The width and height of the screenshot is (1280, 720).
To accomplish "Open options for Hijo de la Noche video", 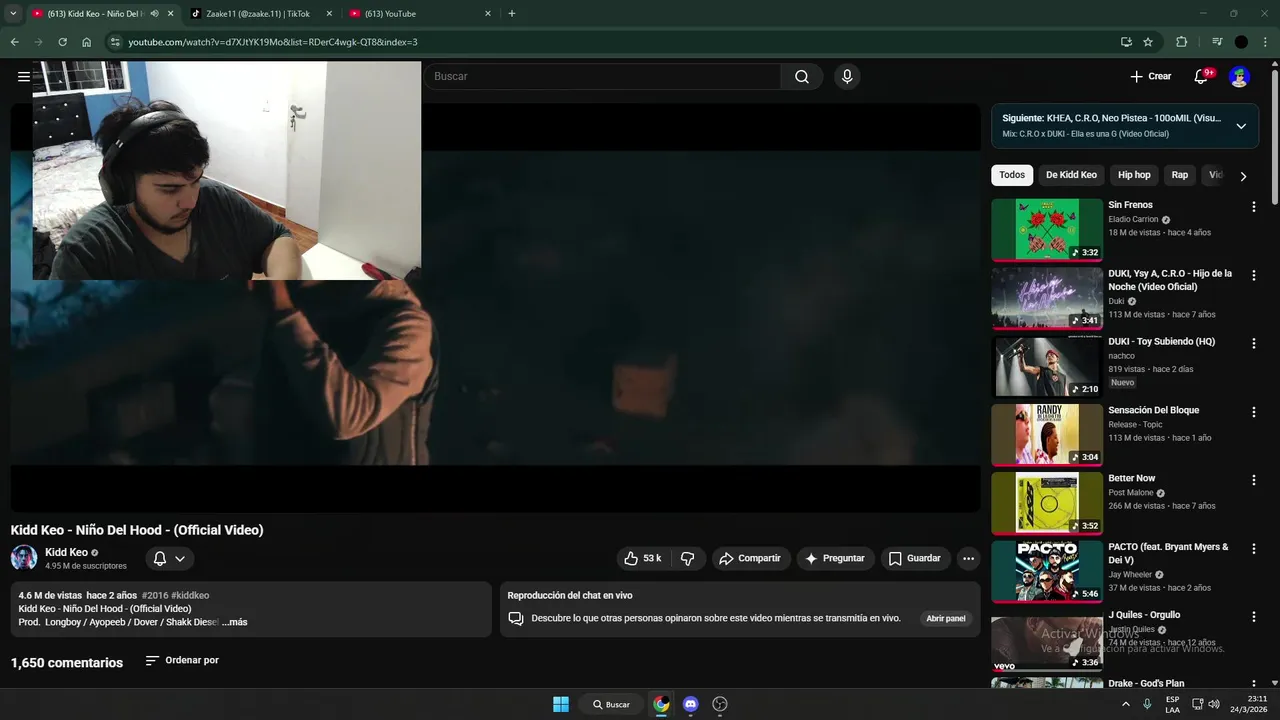I will click(1254, 274).
